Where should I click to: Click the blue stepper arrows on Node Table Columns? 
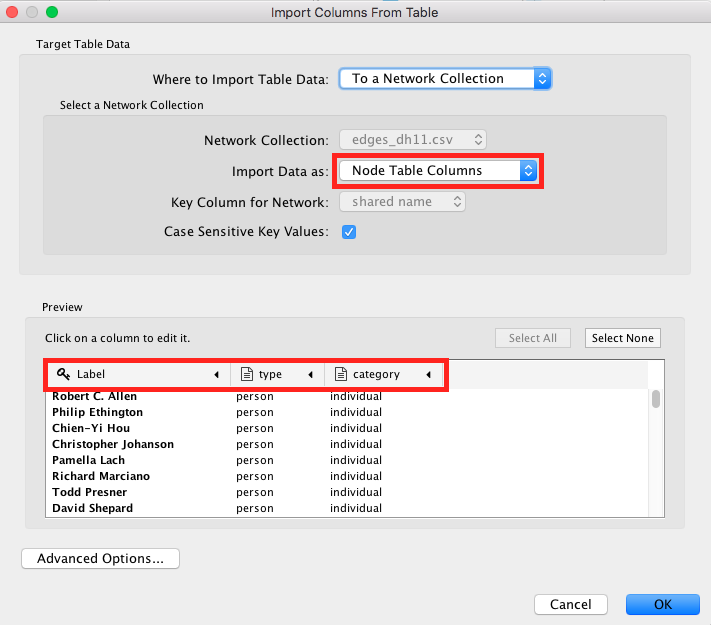(x=528, y=171)
